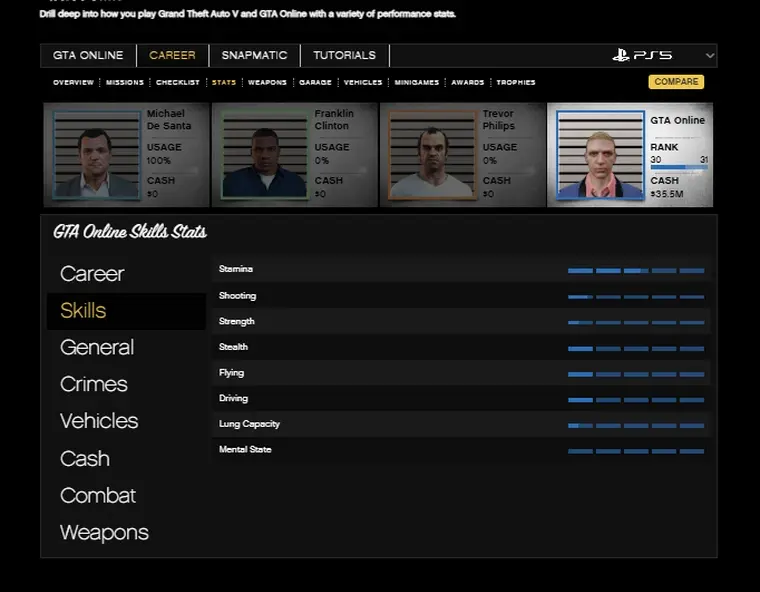Open the General stats category

click(x=97, y=348)
